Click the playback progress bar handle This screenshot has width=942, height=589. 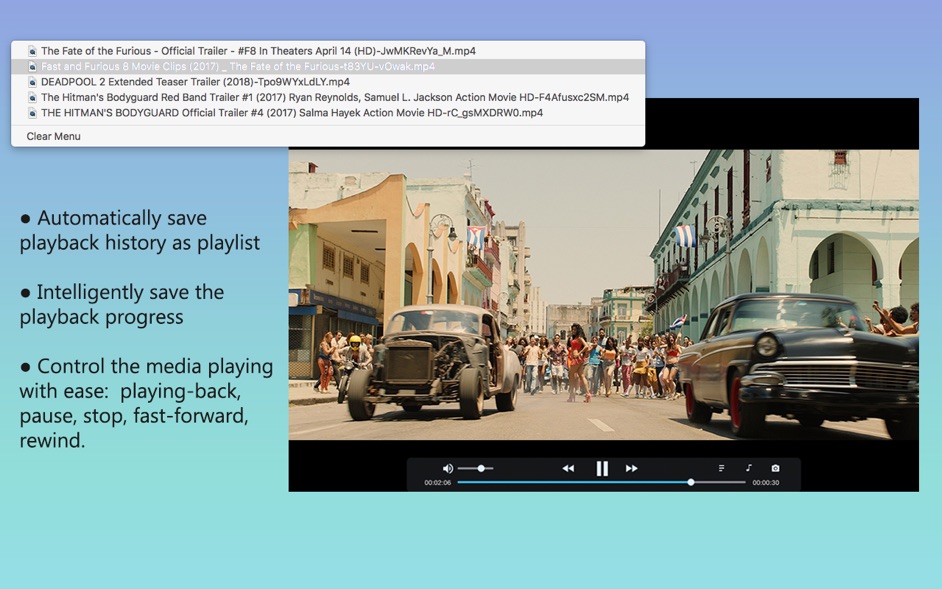(691, 482)
